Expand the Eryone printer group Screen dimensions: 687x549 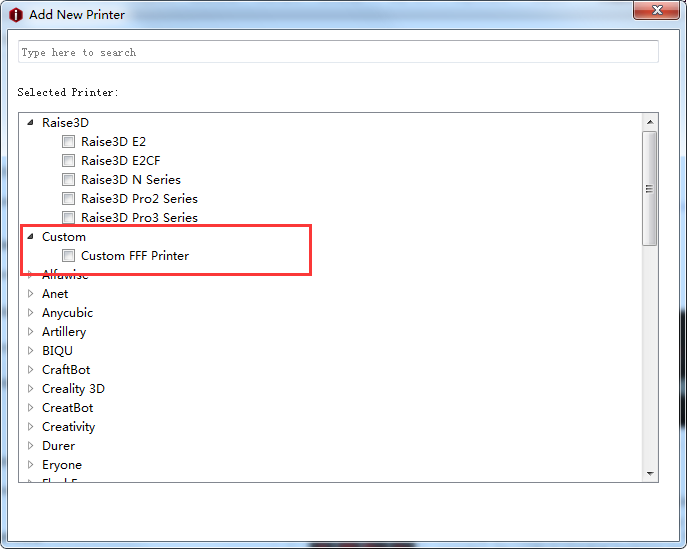point(30,464)
